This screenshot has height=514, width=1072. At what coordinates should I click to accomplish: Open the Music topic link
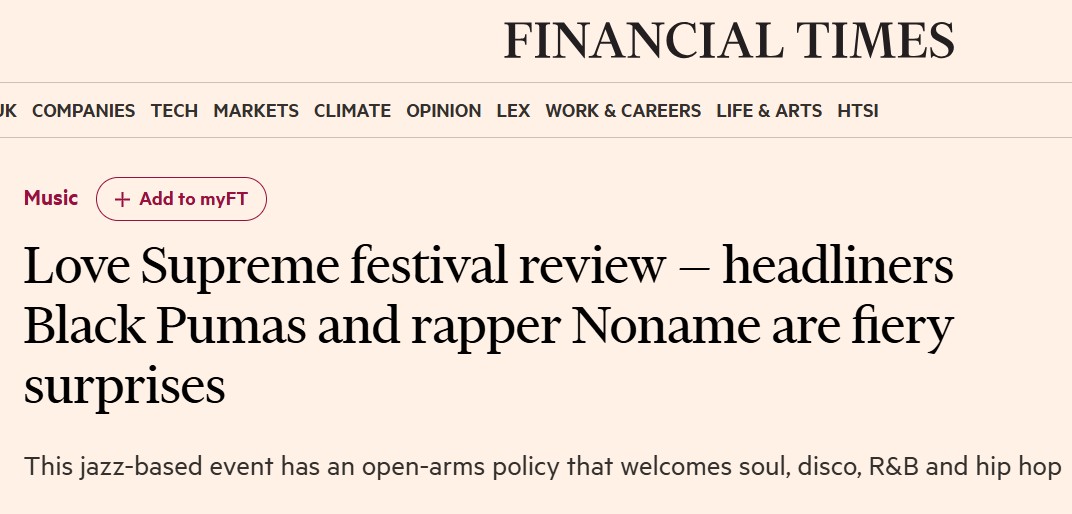(51, 198)
